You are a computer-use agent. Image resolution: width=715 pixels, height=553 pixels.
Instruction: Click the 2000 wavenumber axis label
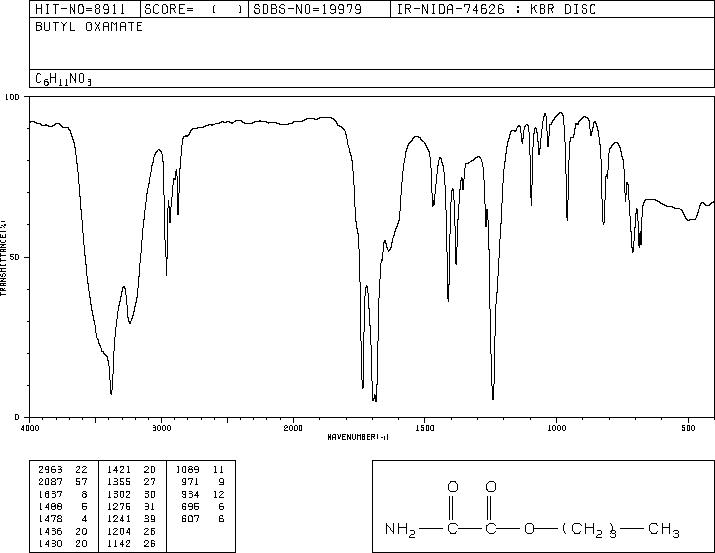[x=293, y=428]
